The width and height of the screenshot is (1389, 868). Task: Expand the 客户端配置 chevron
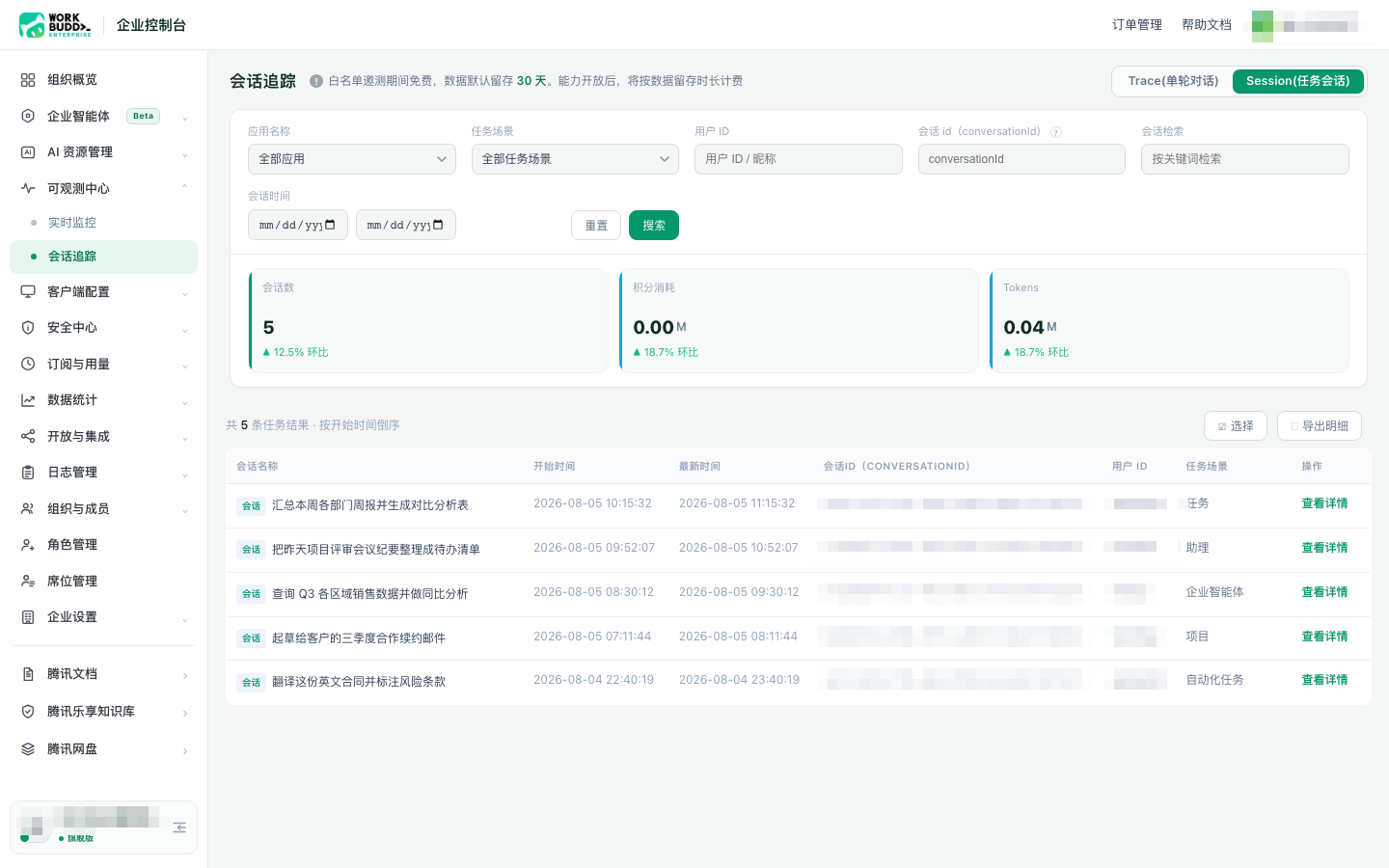click(x=184, y=293)
